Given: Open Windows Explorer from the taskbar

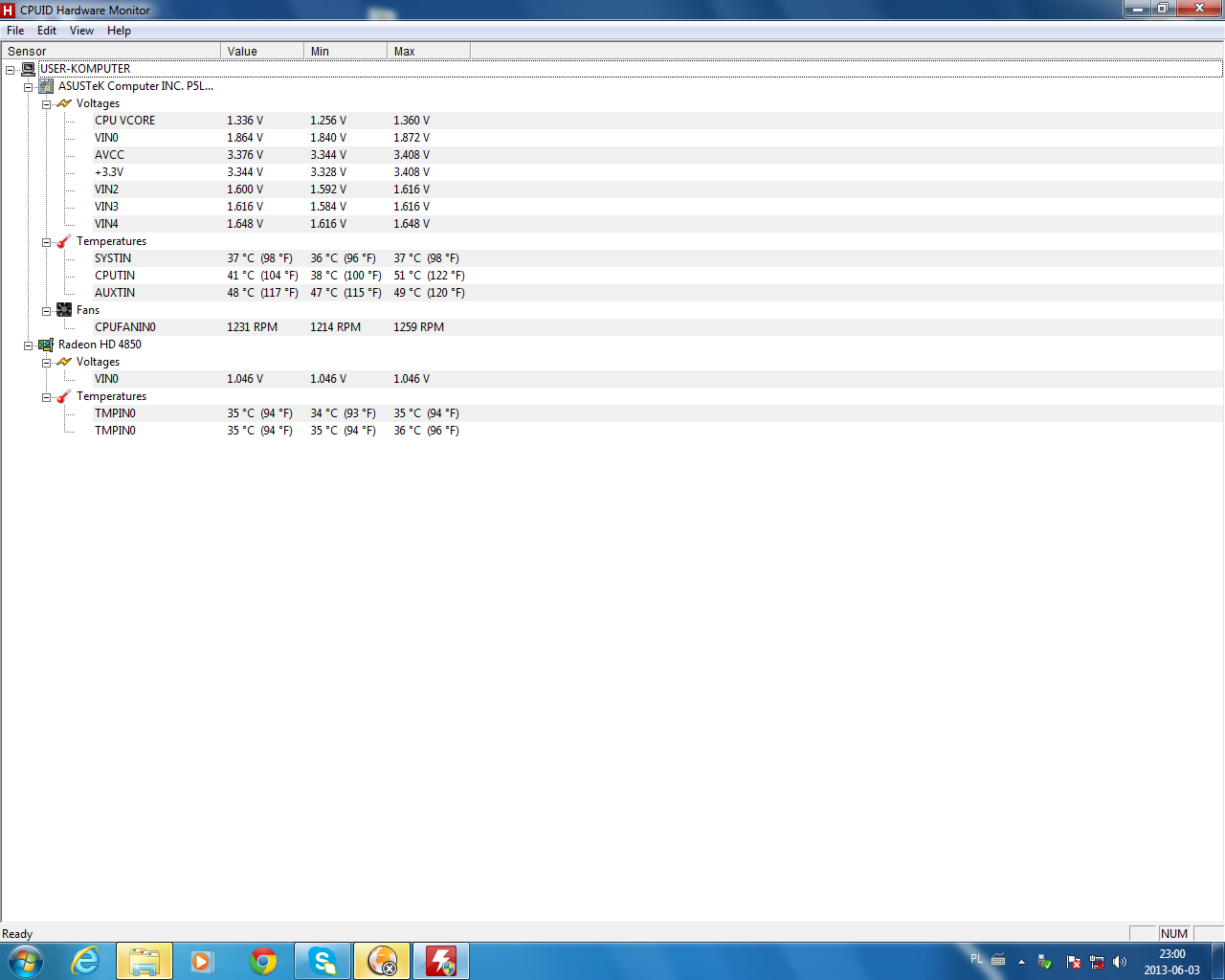Looking at the screenshot, I should [x=145, y=961].
